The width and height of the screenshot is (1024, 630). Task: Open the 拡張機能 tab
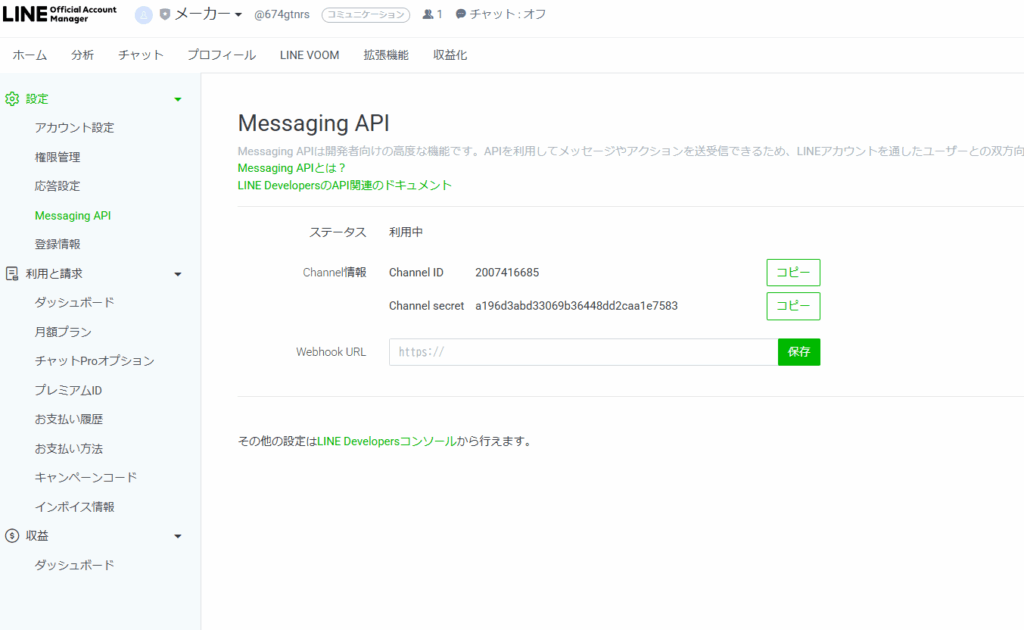pos(386,55)
